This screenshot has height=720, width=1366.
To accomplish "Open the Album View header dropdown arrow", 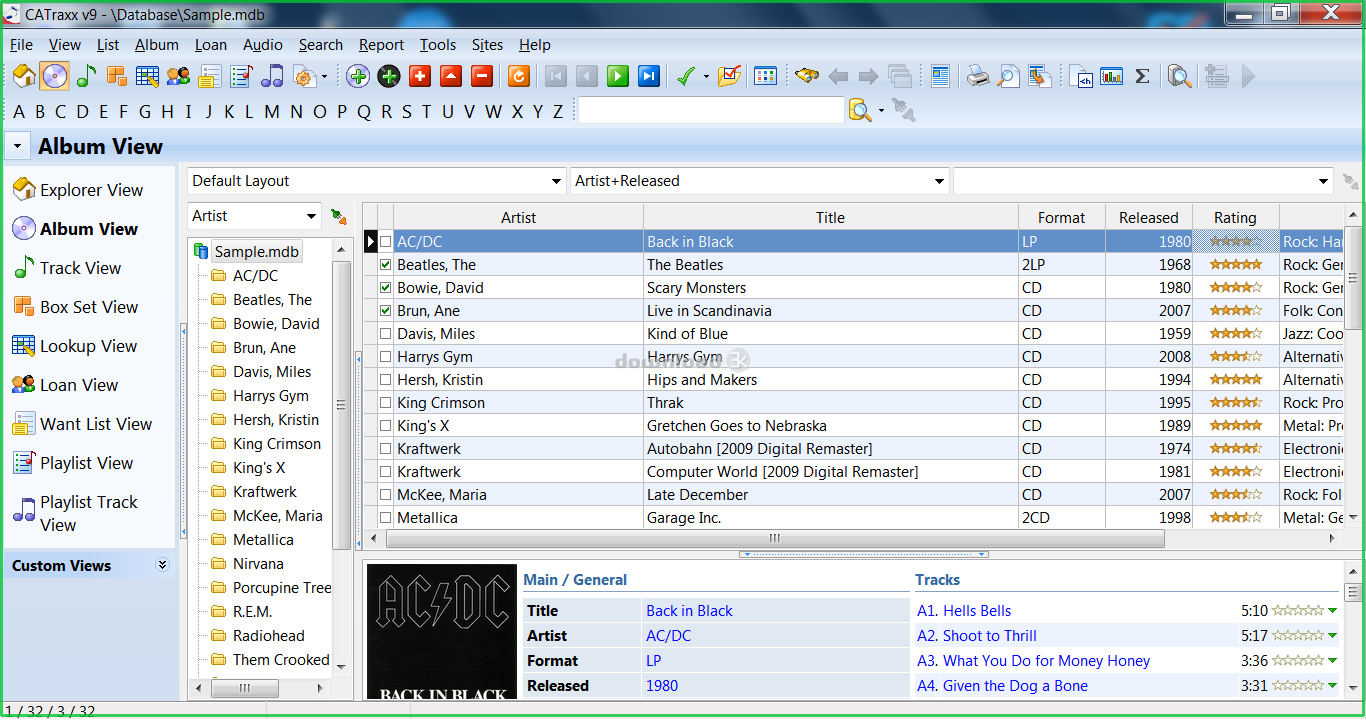I will point(17,146).
